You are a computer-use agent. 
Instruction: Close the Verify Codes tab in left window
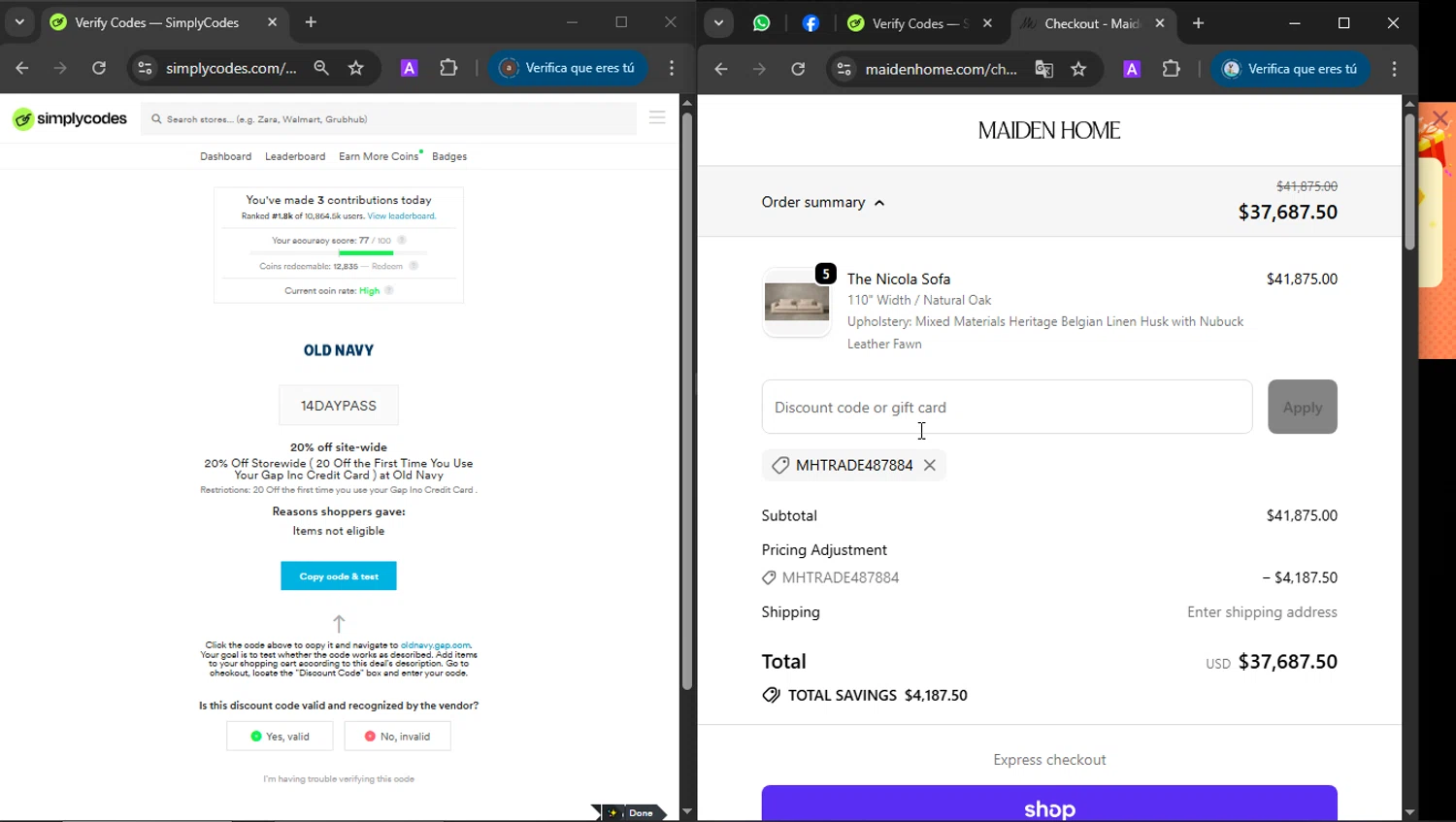tap(272, 22)
